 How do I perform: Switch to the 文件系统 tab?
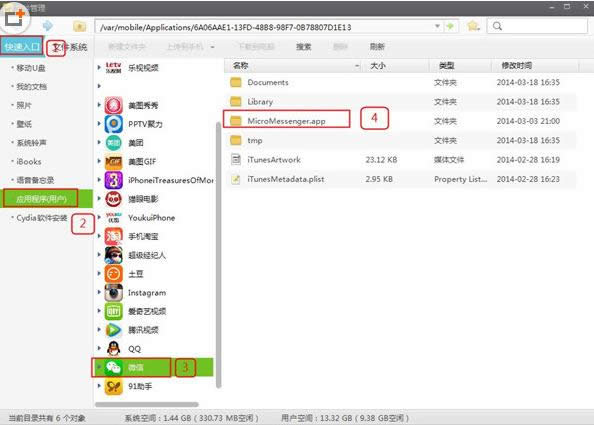click(x=70, y=47)
